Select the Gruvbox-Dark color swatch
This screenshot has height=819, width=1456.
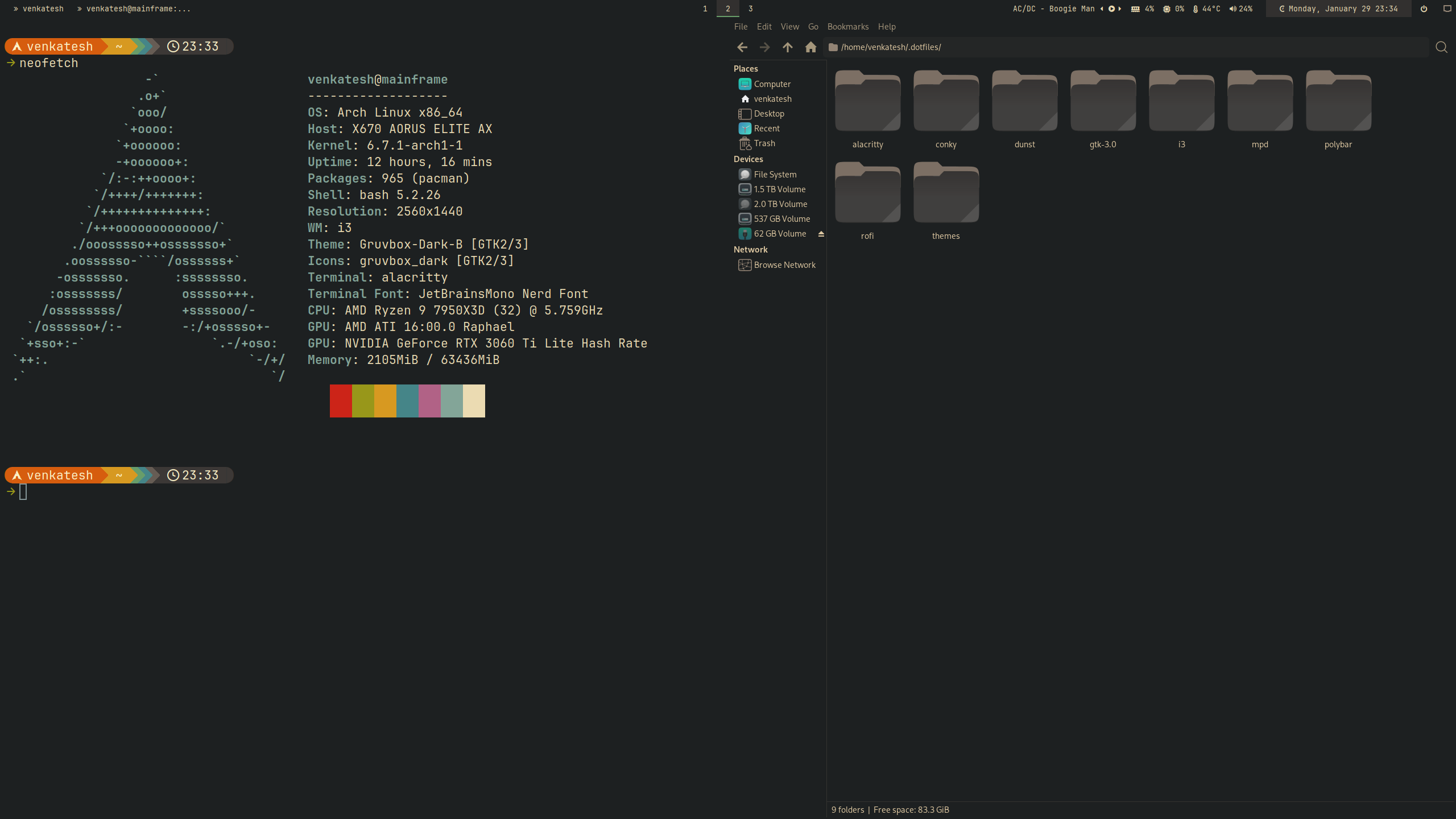(407, 400)
